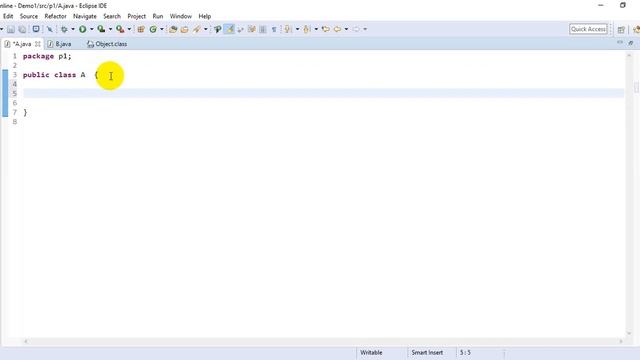The width and height of the screenshot is (640, 360).
Task: Toggle Skip All Breakpoints
Action: coord(49,29)
